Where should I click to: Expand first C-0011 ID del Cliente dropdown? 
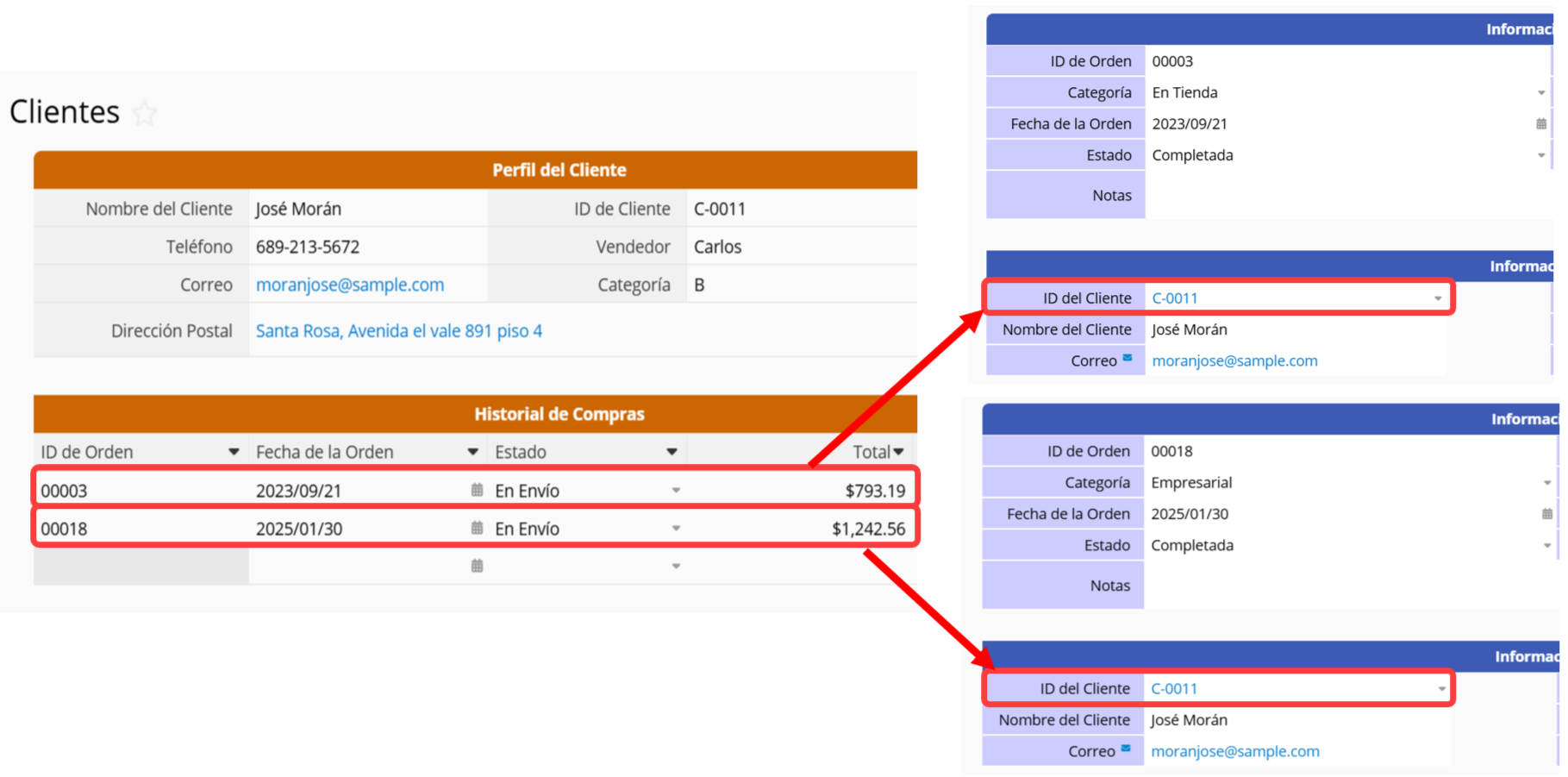pos(1438,298)
